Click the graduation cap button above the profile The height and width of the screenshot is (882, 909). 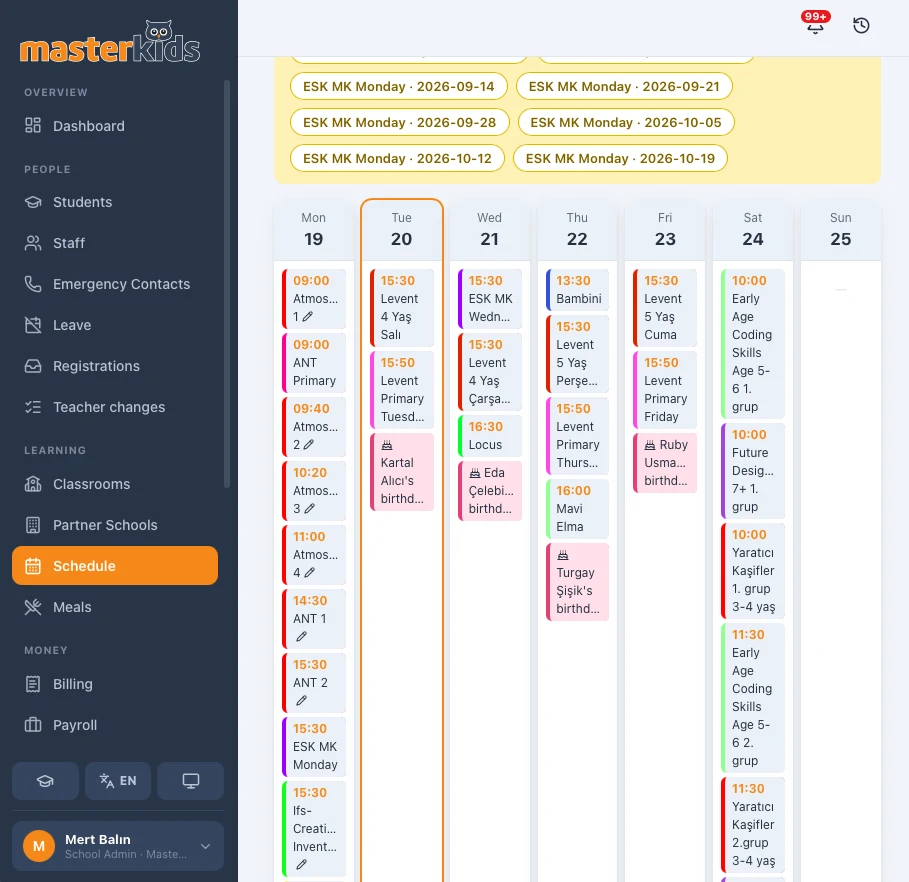click(45, 781)
